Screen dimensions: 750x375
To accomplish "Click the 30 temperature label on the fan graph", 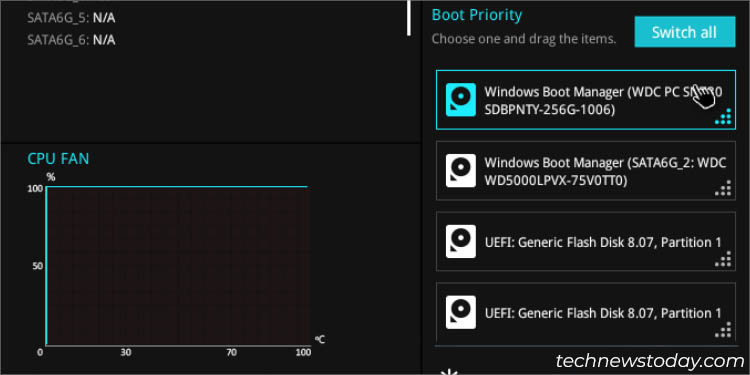I will (126, 353).
